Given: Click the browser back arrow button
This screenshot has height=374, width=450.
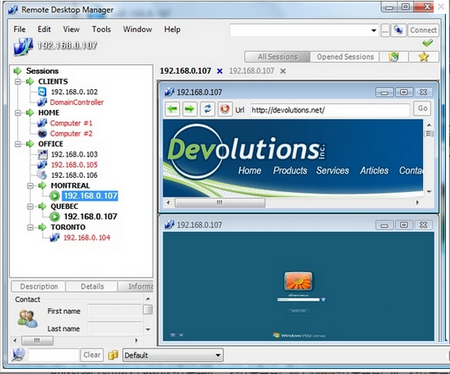Looking at the screenshot, I should tap(173, 109).
